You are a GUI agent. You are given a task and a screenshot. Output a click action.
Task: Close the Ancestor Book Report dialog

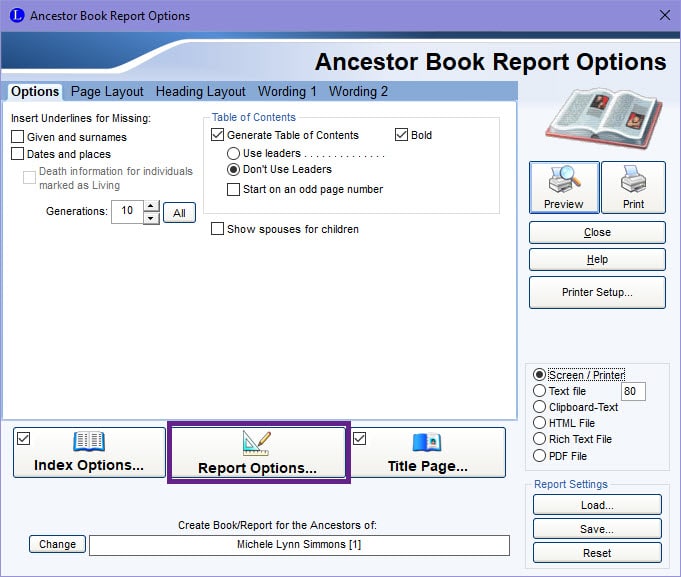pos(664,15)
